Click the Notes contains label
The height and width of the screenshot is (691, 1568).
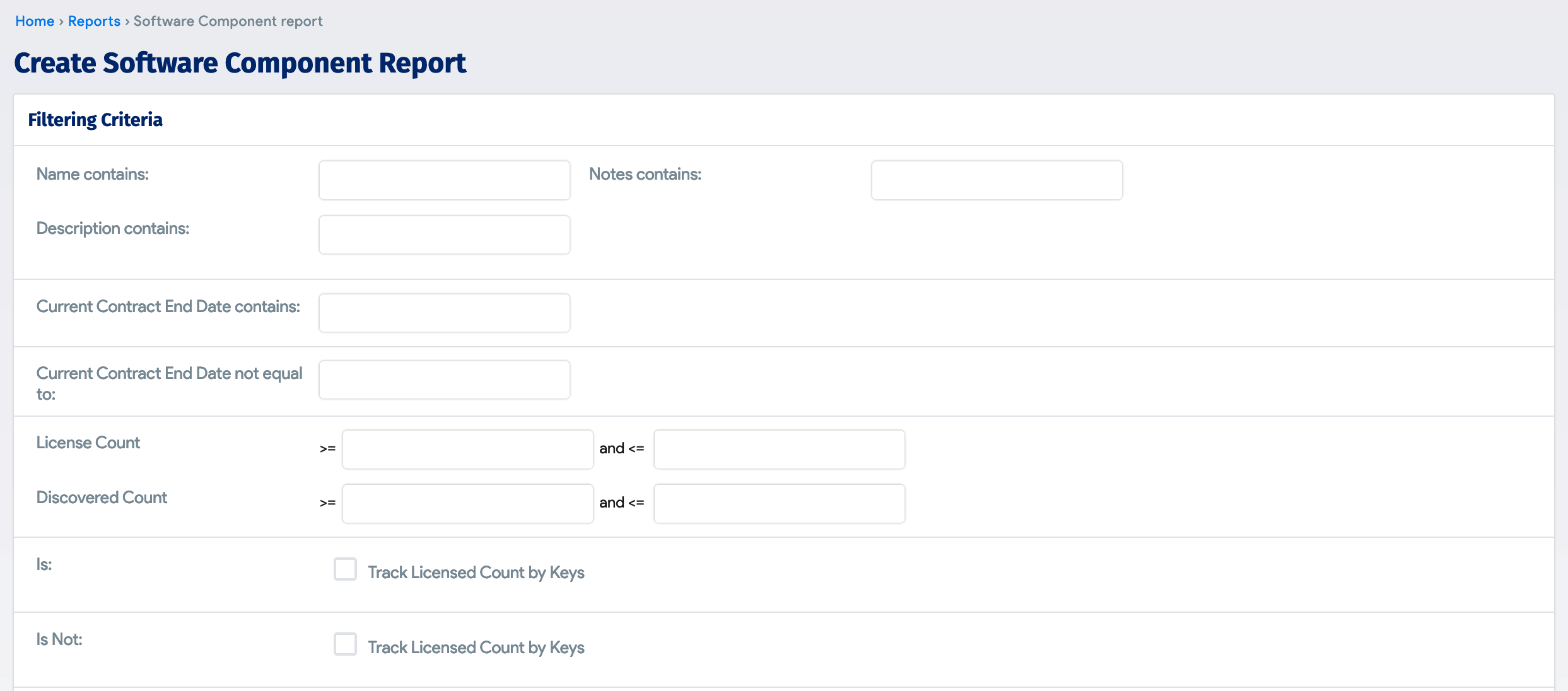pyautogui.click(x=645, y=174)
